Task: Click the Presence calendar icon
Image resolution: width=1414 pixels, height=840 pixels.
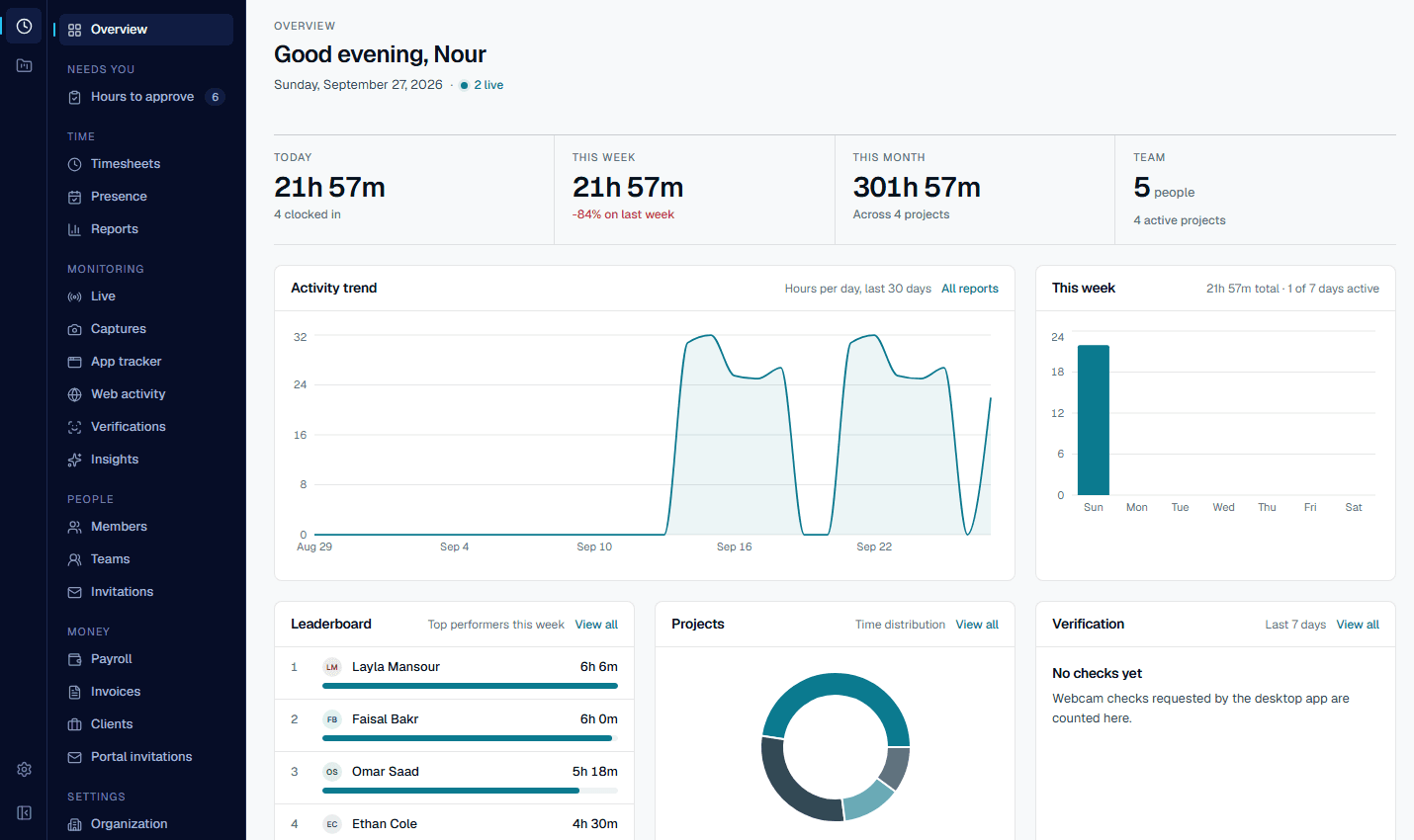Action: pos(74,197)
